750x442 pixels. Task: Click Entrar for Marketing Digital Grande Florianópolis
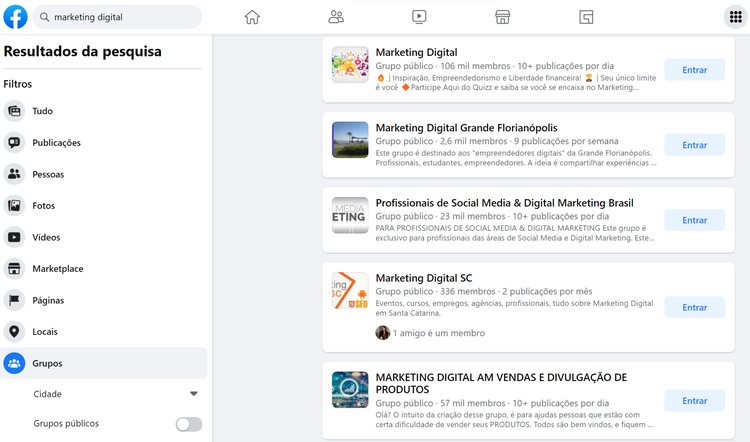(x=695, y=145)
